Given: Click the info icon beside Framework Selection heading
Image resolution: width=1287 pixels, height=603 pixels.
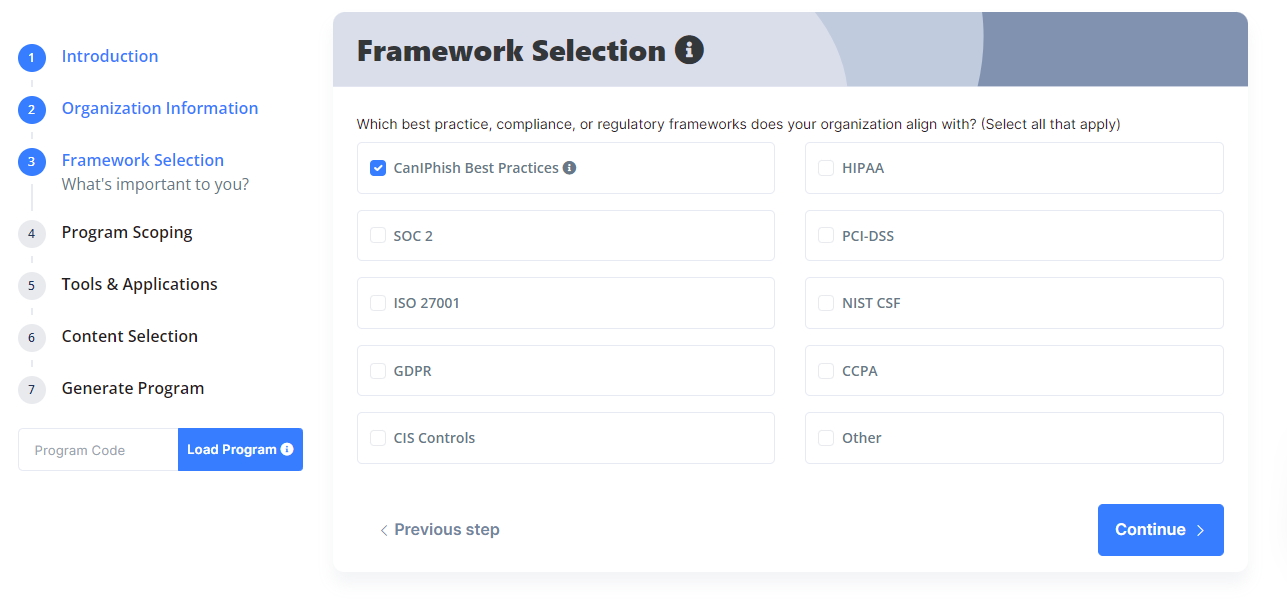Looking at the screenshot, I should click(689, 50).
